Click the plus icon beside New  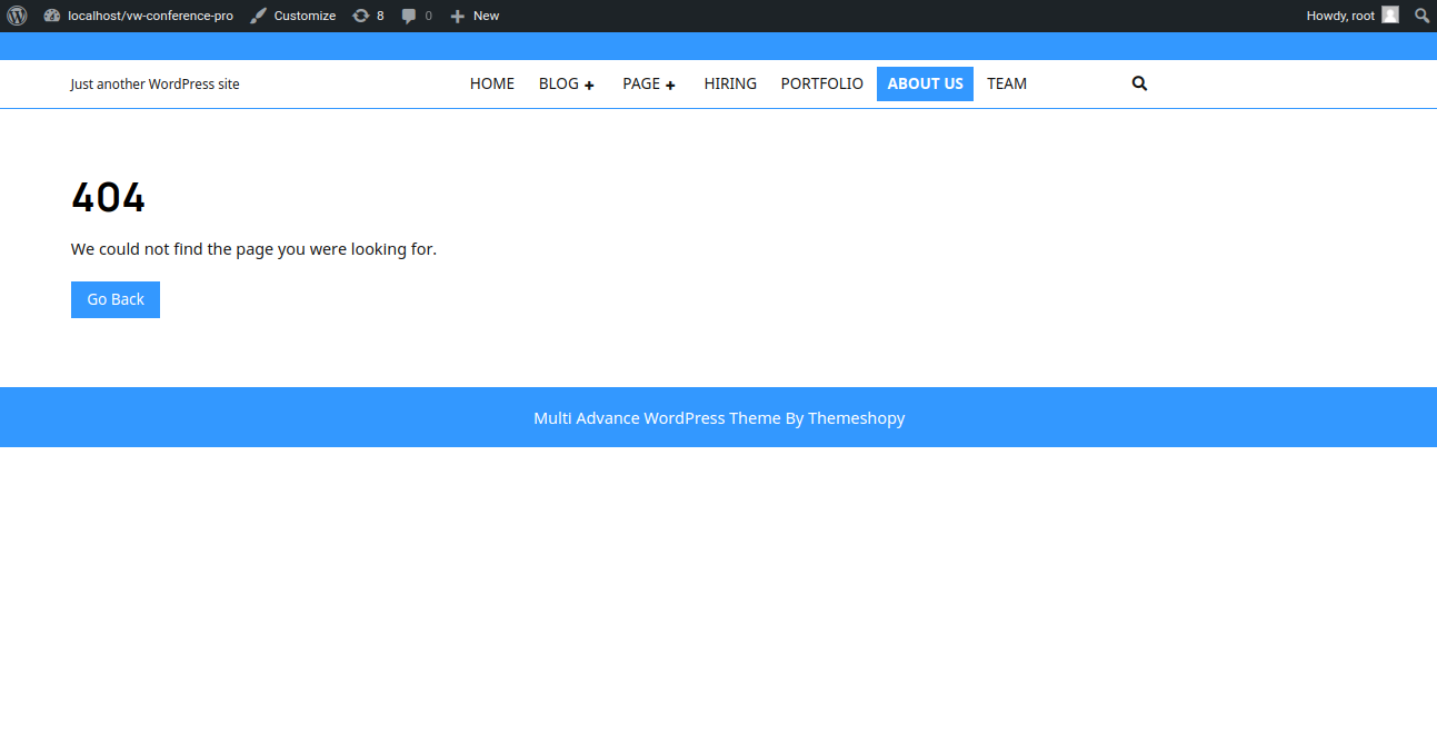pyautogui.click(x=457, y=16)
